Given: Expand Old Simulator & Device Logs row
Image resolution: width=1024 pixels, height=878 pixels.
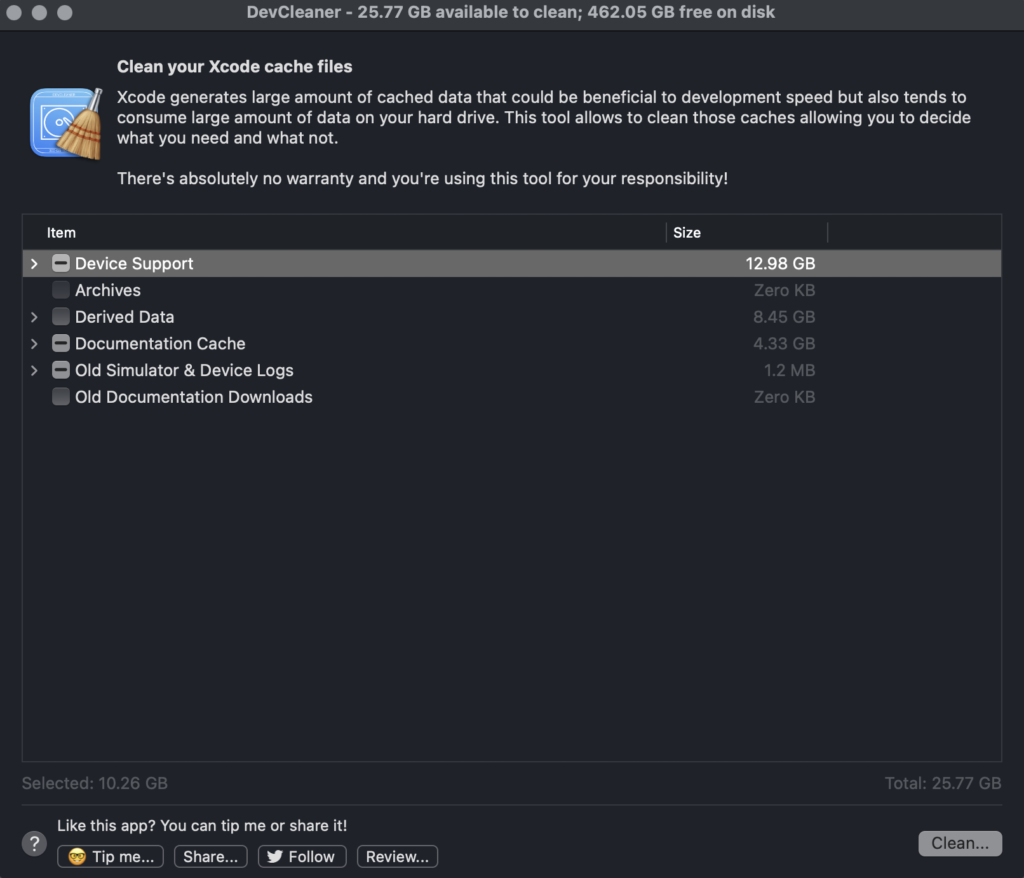Looking at the screenshot, I should (x=34, y=370).
